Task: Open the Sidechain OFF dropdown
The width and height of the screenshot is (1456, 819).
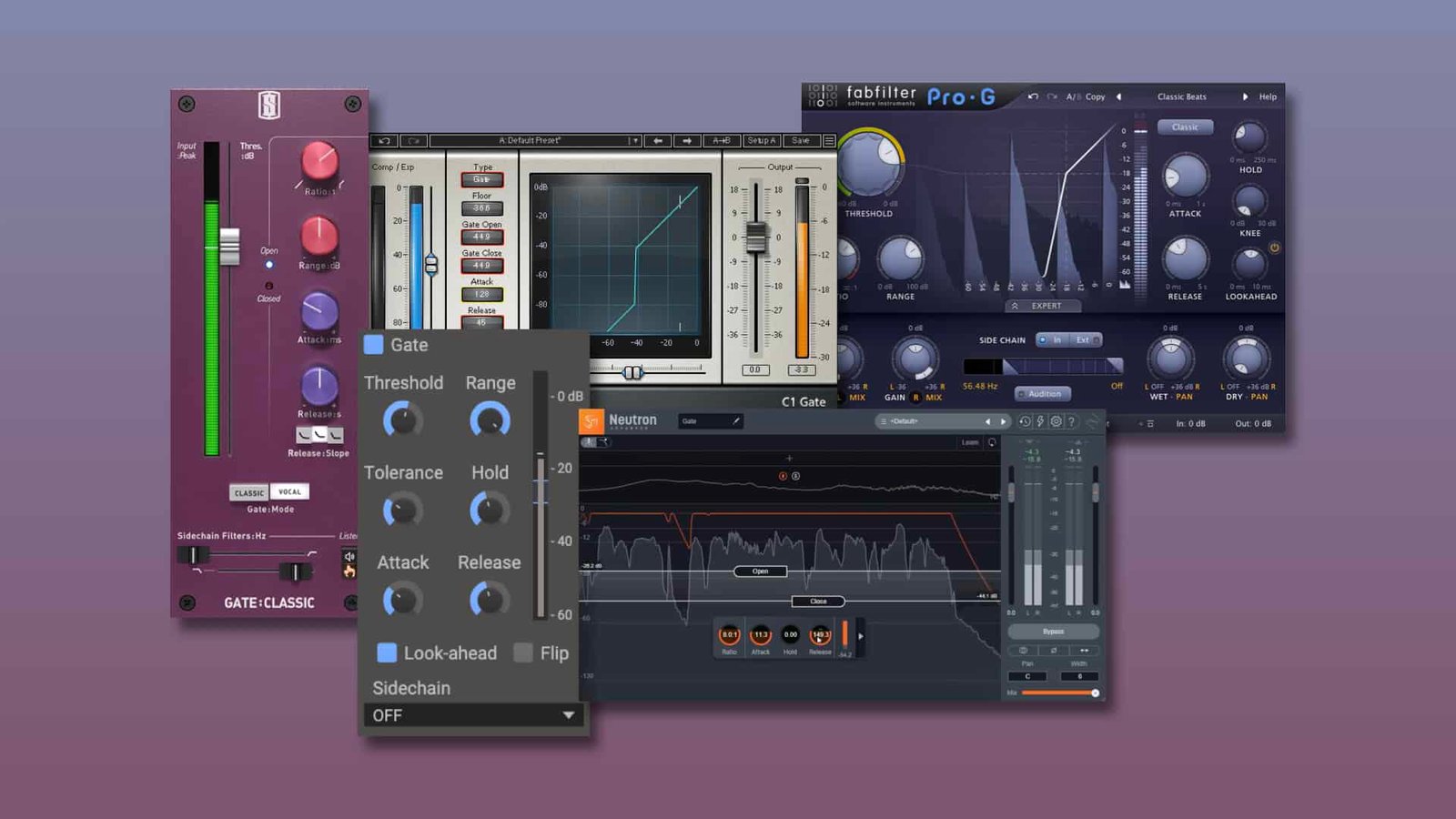Action: [x=472, y=715]
